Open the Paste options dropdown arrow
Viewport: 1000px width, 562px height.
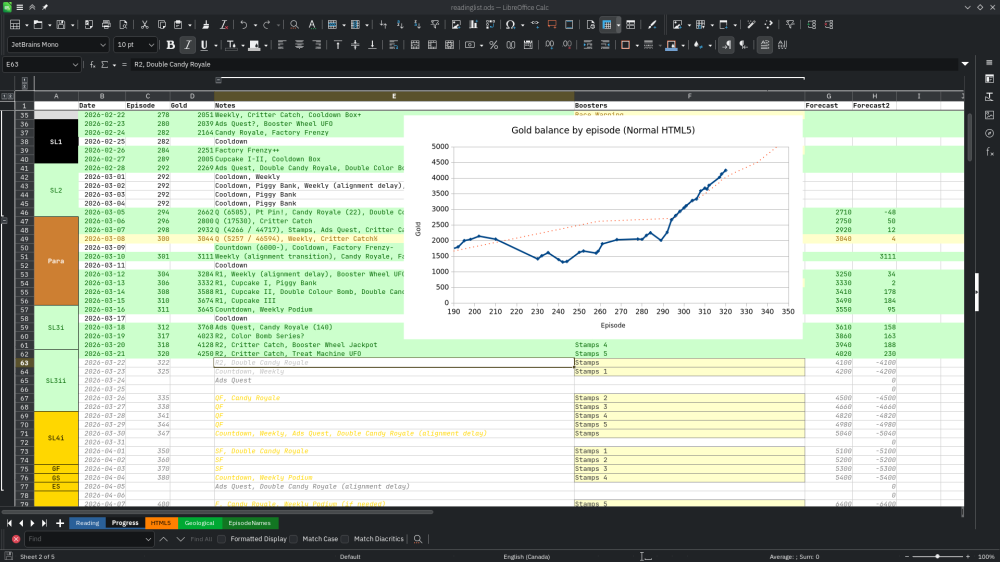pyautogui.click(x=190, y=25)
